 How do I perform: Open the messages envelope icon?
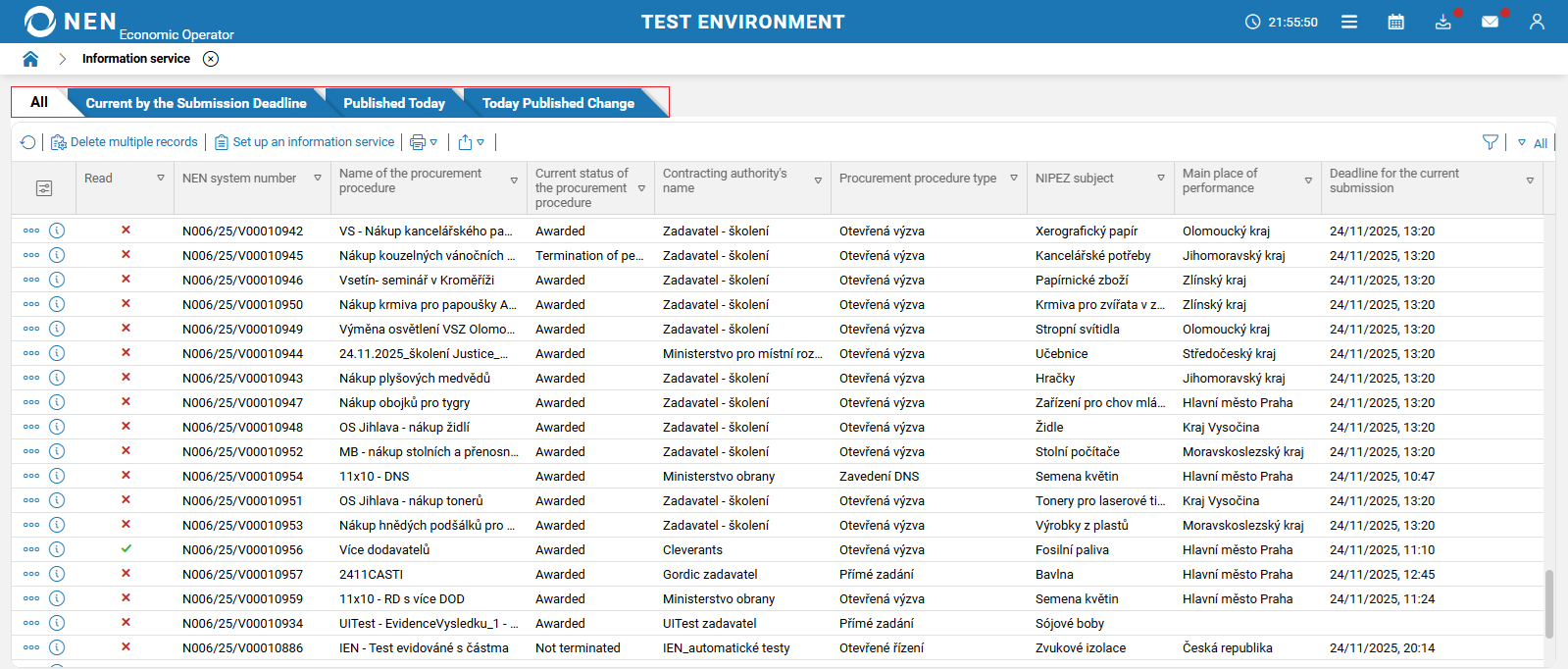pos(1490,22)
